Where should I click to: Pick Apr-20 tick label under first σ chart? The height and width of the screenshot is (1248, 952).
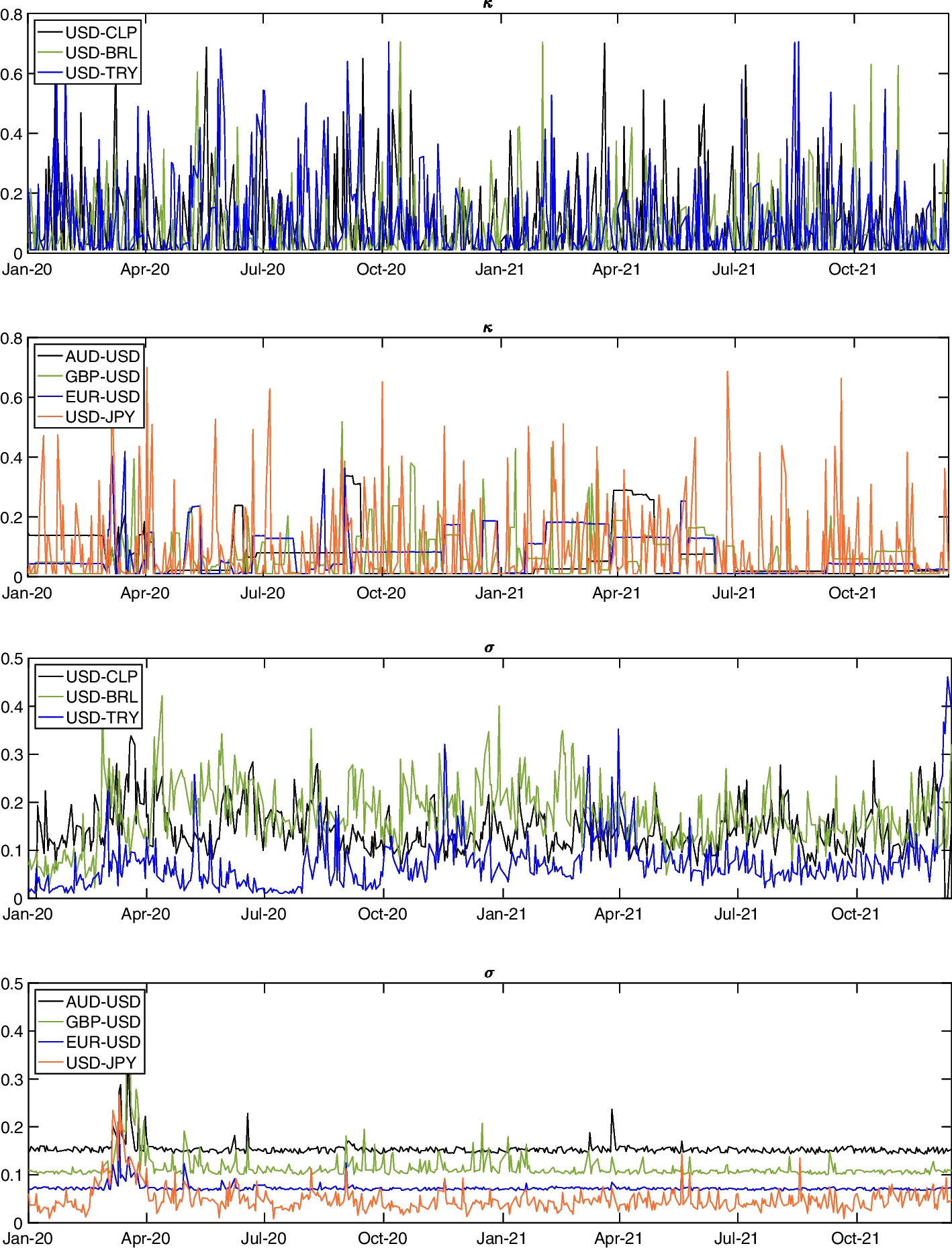point(146,914)
